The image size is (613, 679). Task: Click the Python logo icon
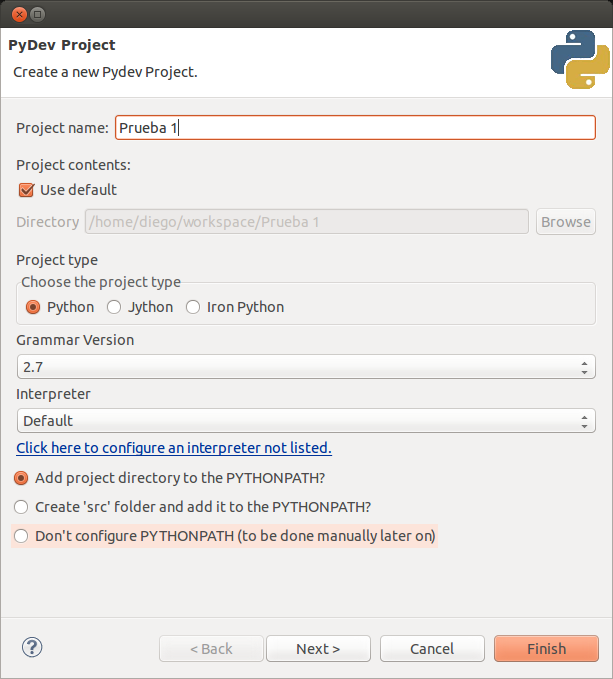pos(580,59)
